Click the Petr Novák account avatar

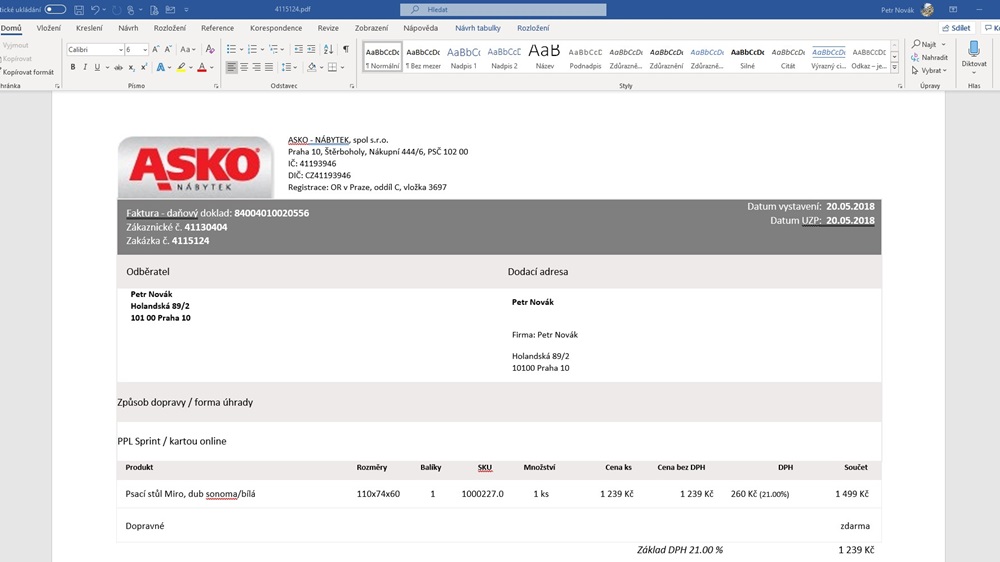(927, 10)
